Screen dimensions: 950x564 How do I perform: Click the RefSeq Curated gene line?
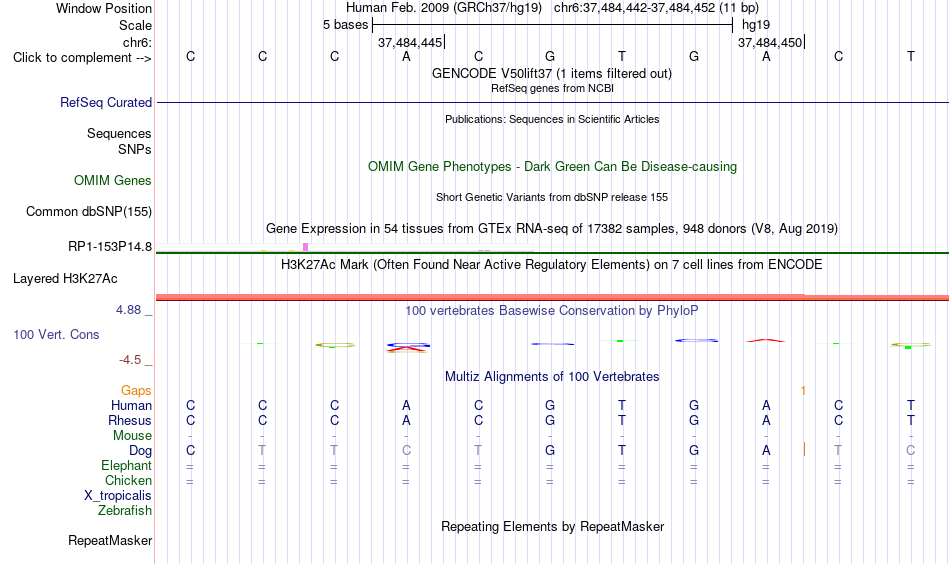(x=552, y=102)
